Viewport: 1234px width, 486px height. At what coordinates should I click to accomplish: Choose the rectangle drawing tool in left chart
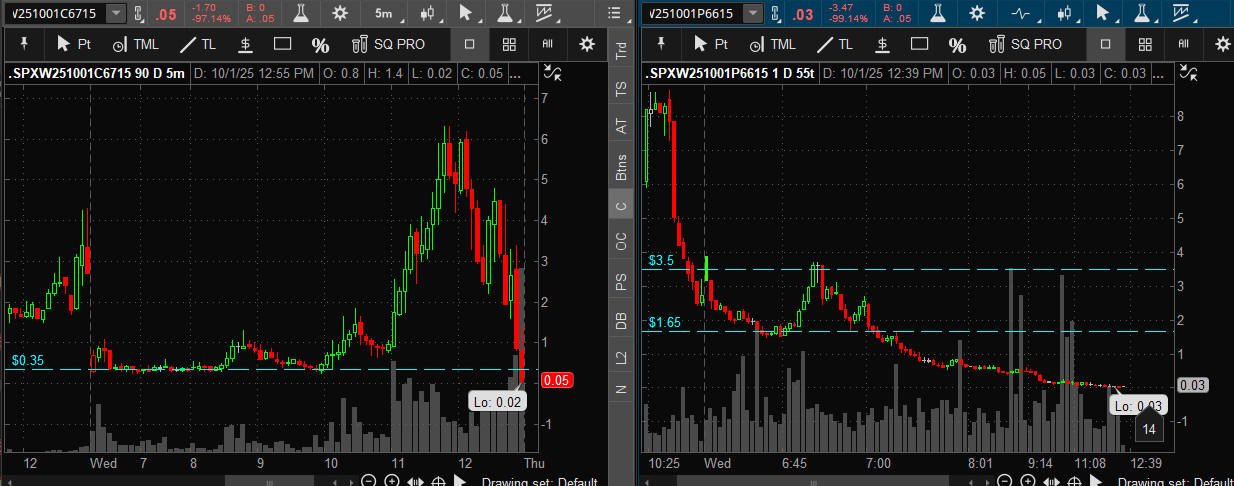click(x=282, y=44)
